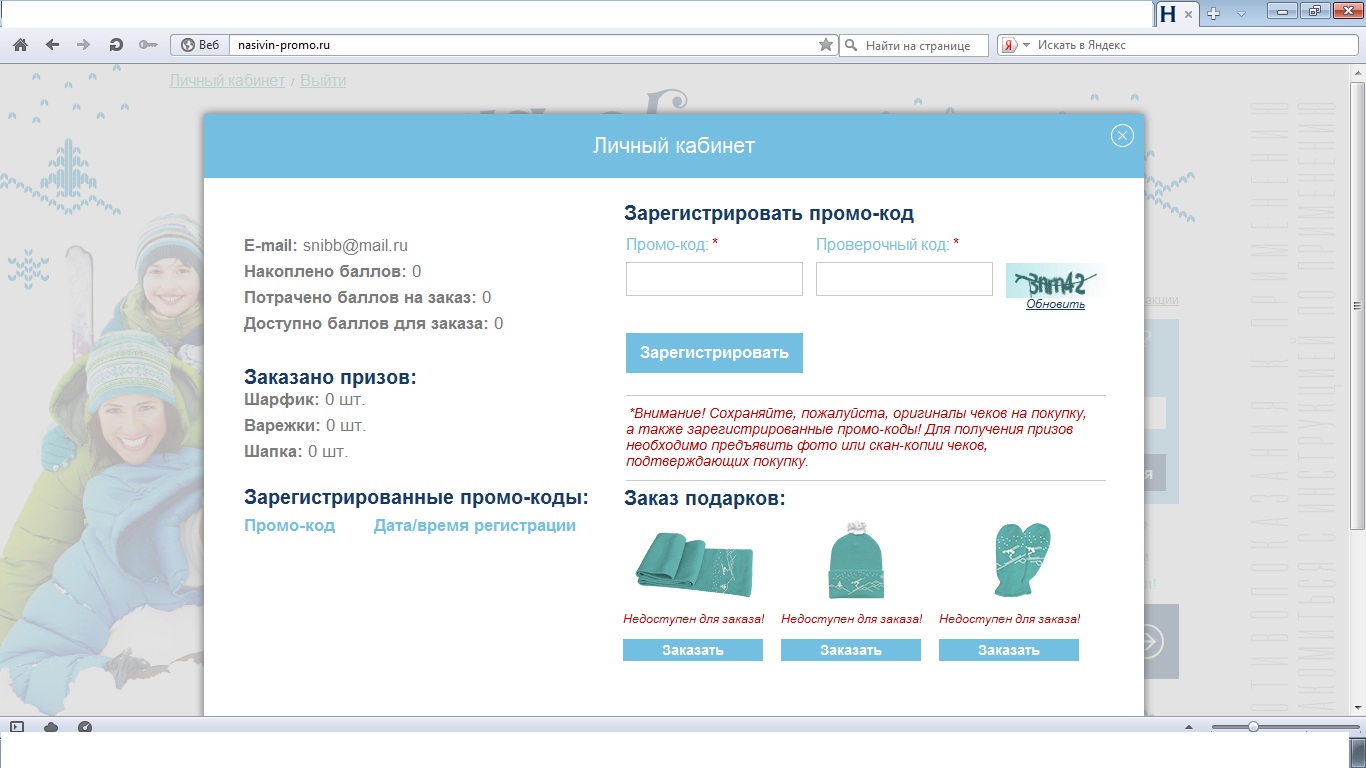Expand the Yandex search engine dropdown
Image resolution: width=1366 pixels, height=768 pixels.
pyautogui.click(x=1026, y=45)
